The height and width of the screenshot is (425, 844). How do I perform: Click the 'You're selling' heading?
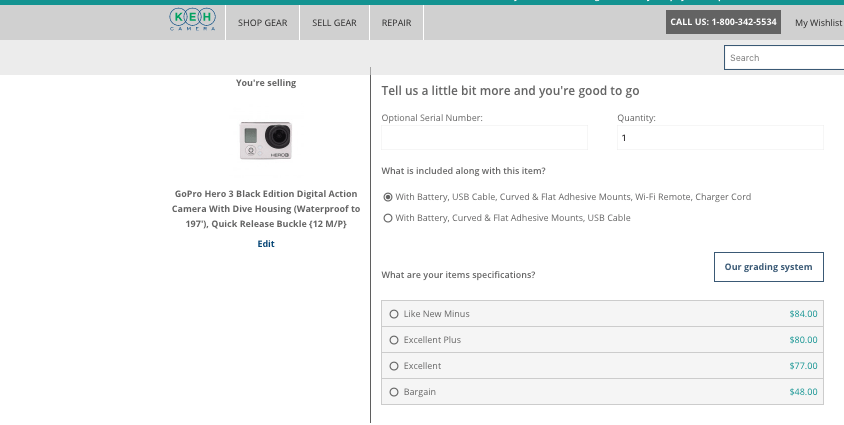coord(266,83)
